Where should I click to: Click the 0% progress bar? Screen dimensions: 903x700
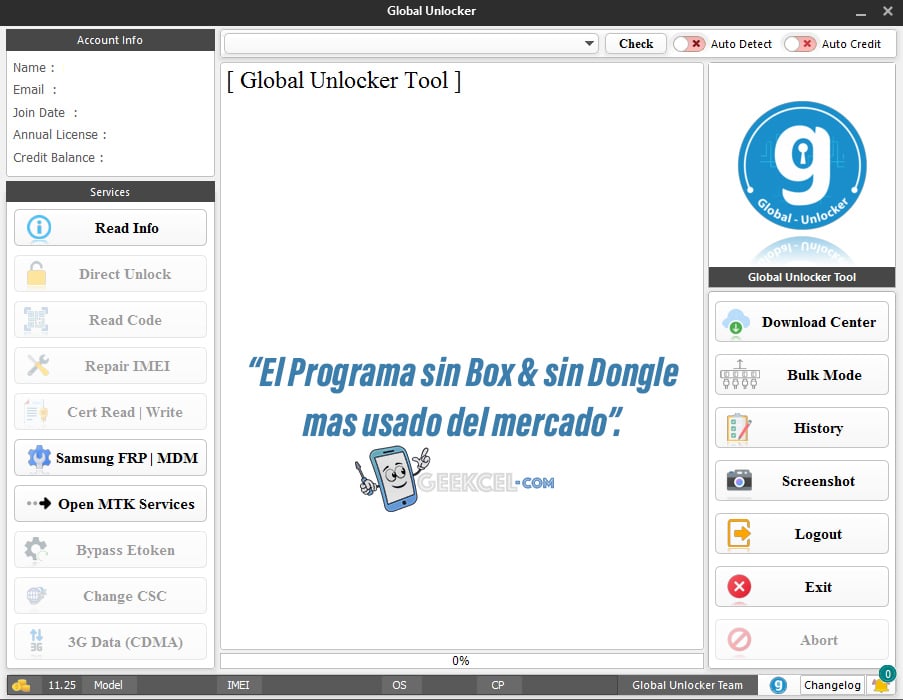pyautogui.click(x=462, y=660)
